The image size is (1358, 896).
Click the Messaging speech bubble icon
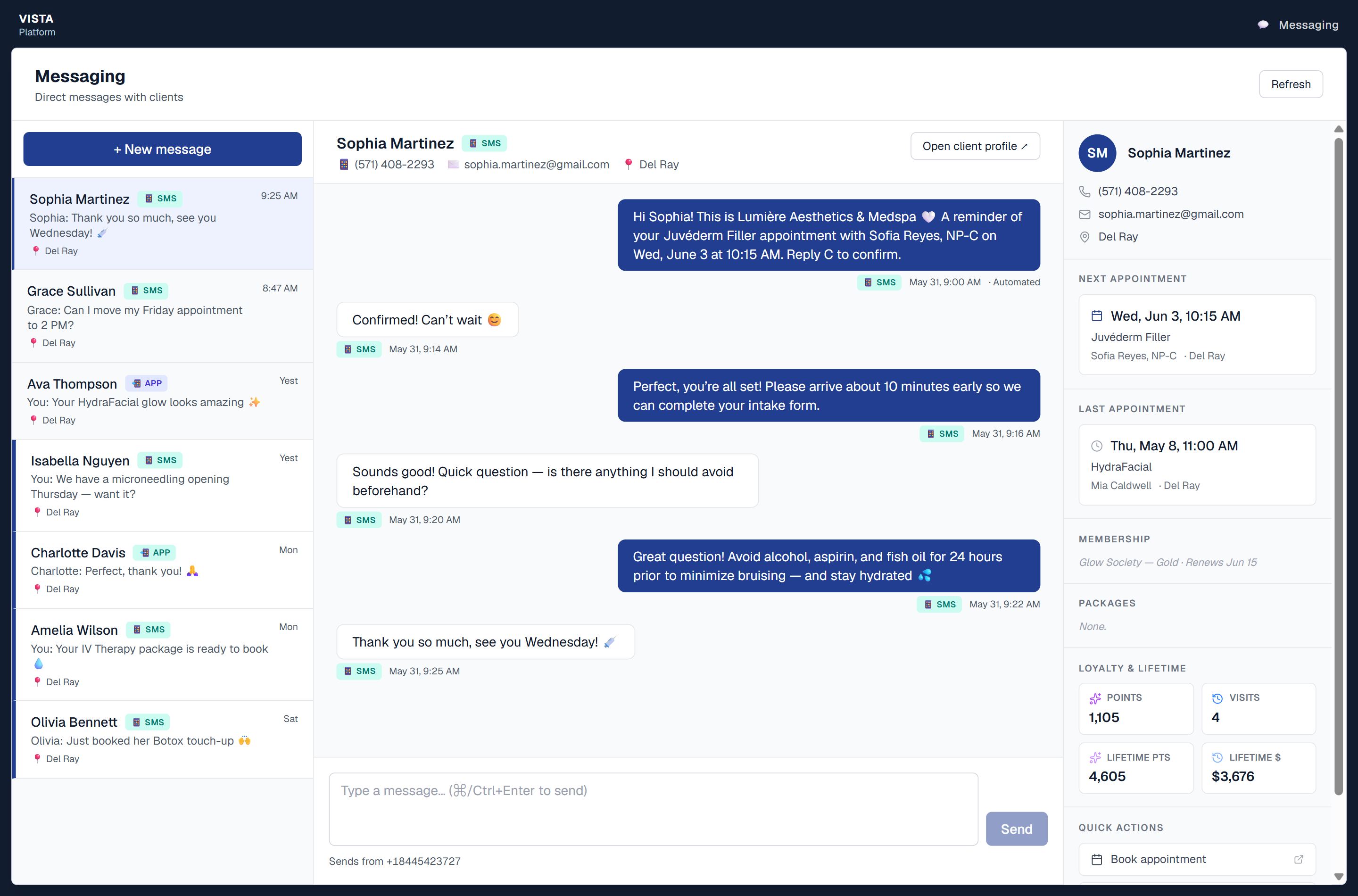point(1263,25)
